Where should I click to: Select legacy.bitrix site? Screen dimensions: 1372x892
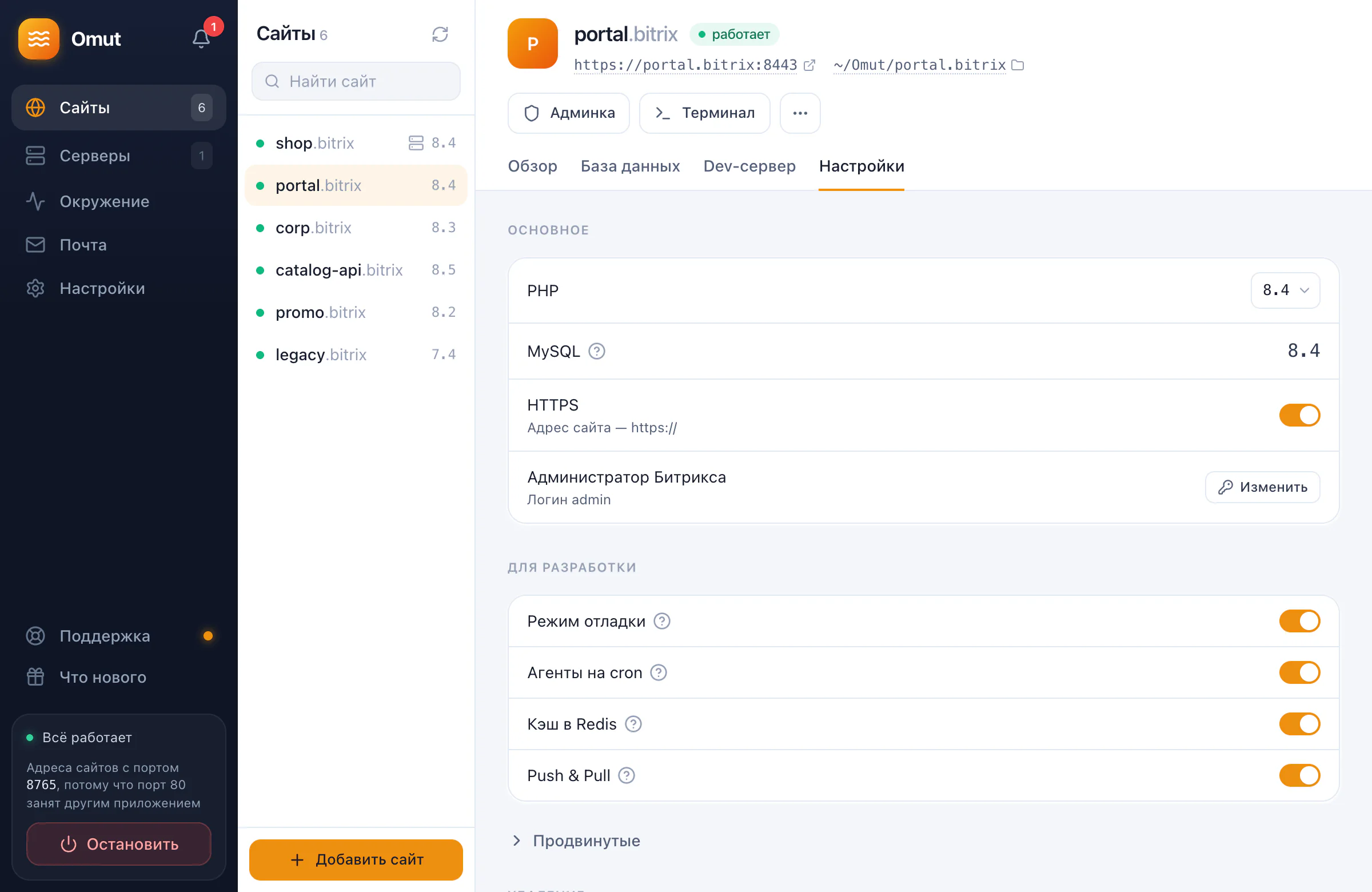(x=356, y=354)
